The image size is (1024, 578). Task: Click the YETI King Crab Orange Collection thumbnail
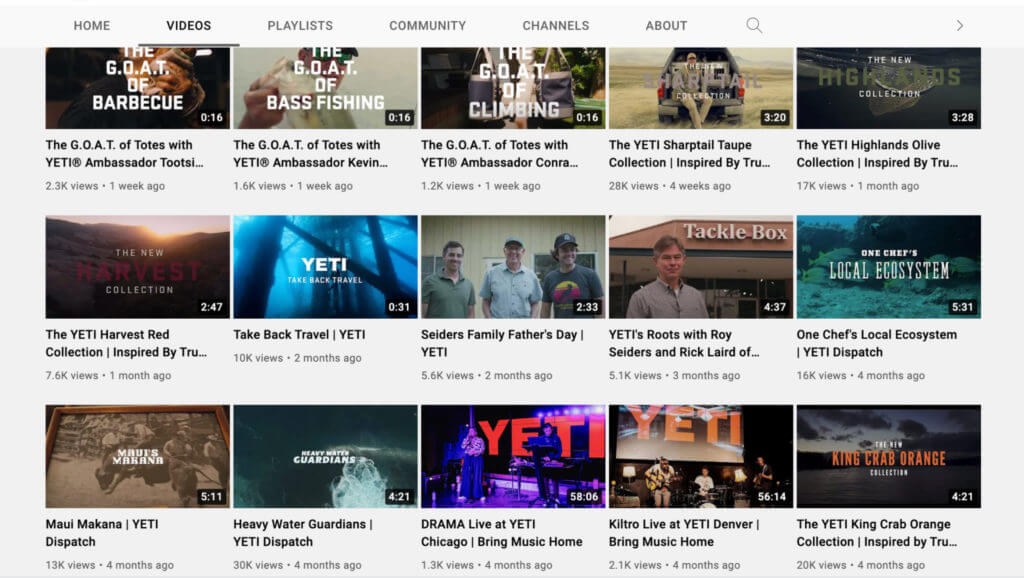pos(889,455)
